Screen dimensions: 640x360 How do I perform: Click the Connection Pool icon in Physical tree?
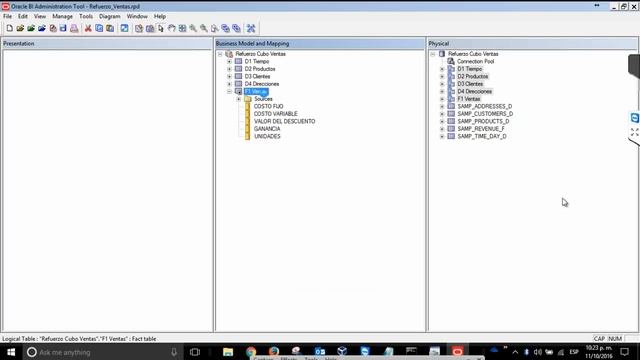(451, 61)
